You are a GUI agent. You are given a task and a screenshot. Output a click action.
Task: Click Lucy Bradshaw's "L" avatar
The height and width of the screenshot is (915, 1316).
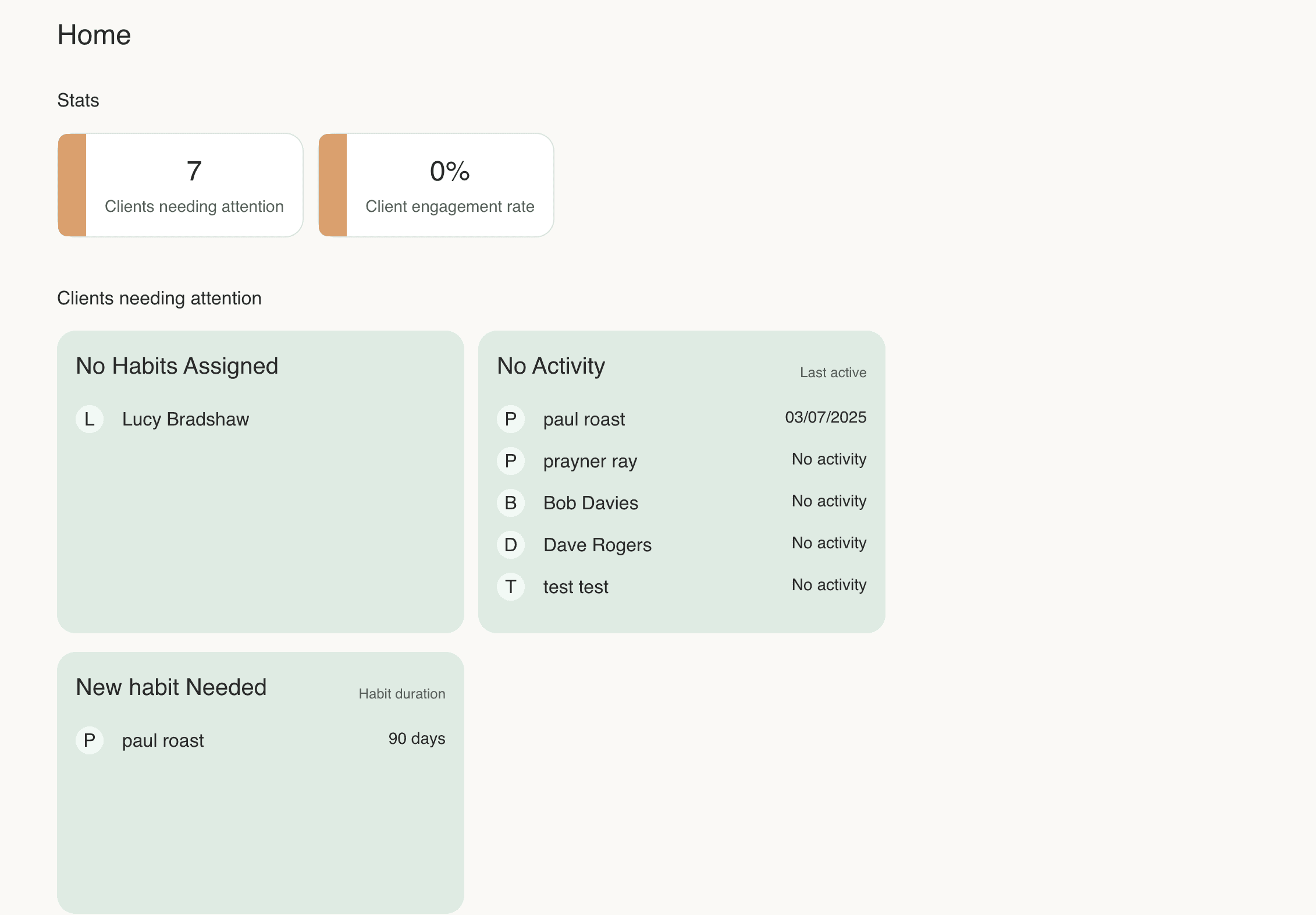[x=90, y=419]
